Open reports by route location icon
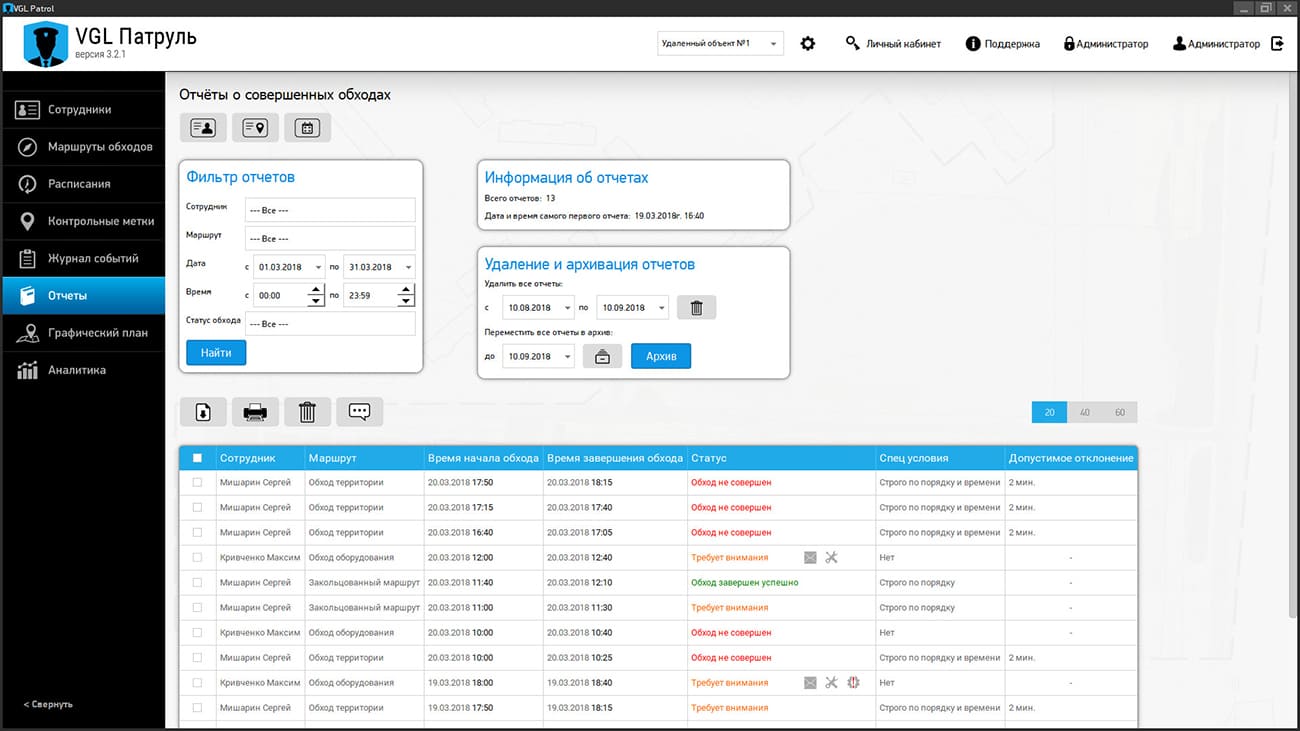 (255, 128)
